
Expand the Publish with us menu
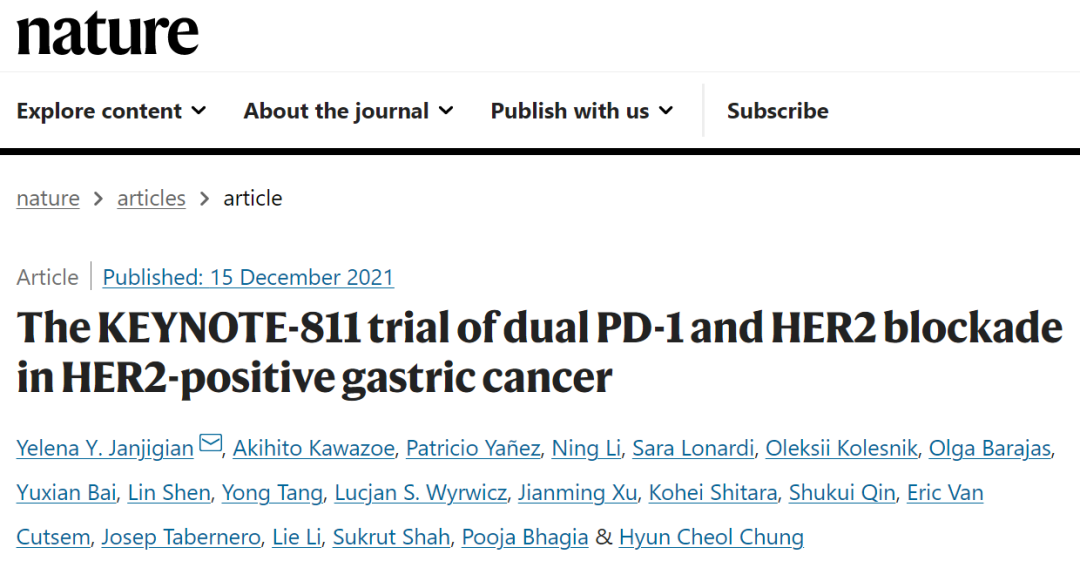(x=582, y=111)
